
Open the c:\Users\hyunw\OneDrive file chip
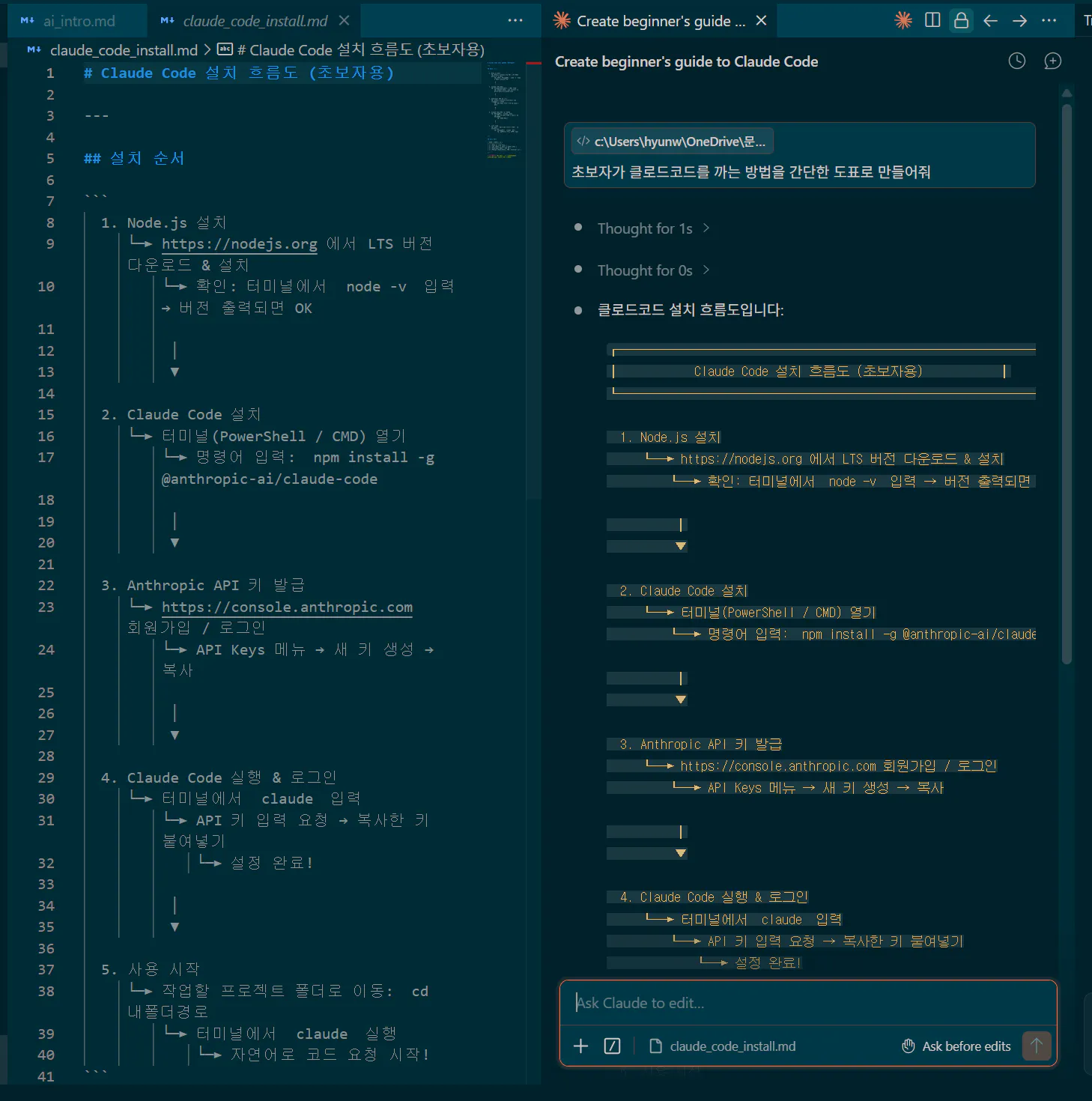[673, 142]
